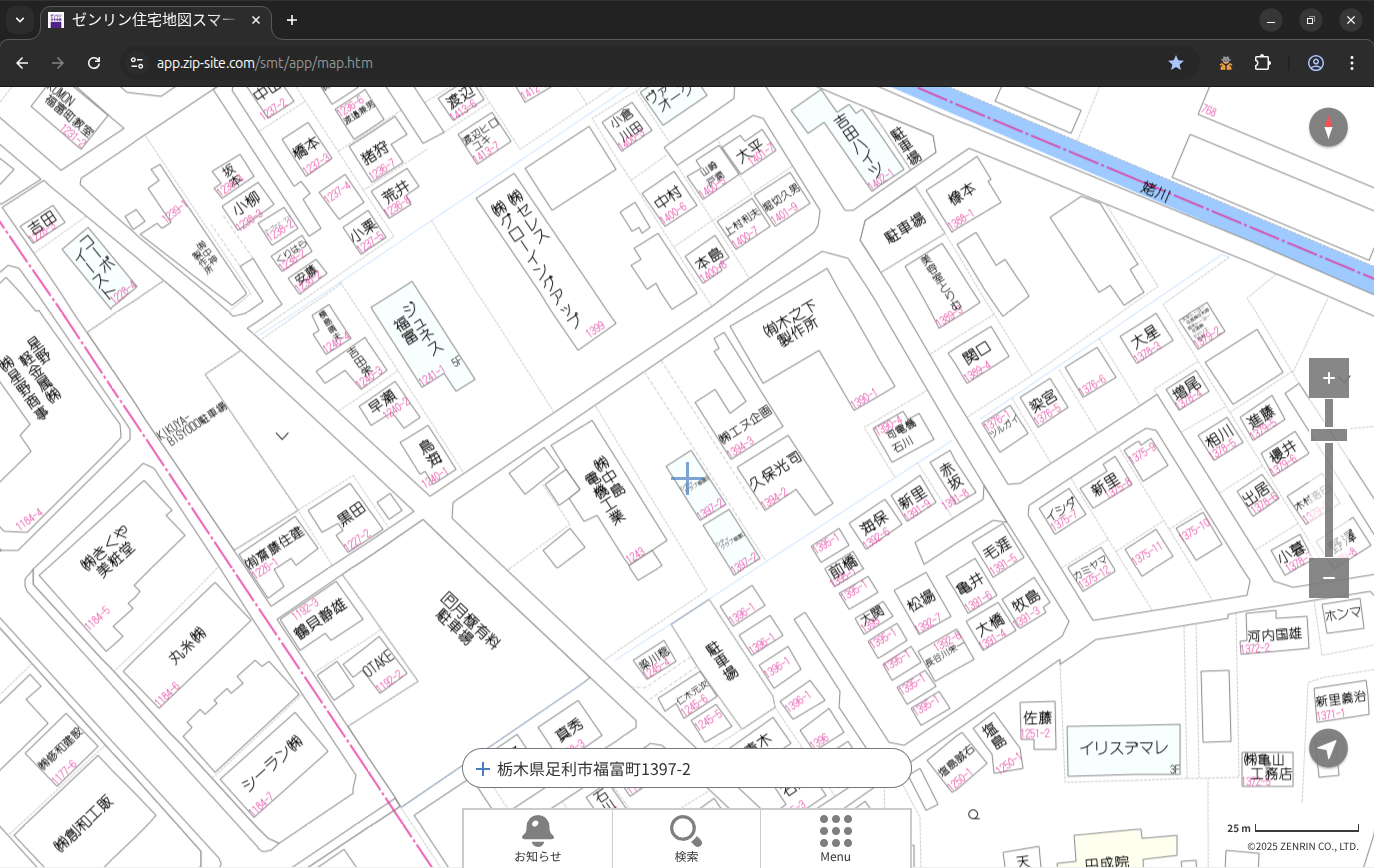
Task: Open the Menu grid icon
Action: pos(835,838)
